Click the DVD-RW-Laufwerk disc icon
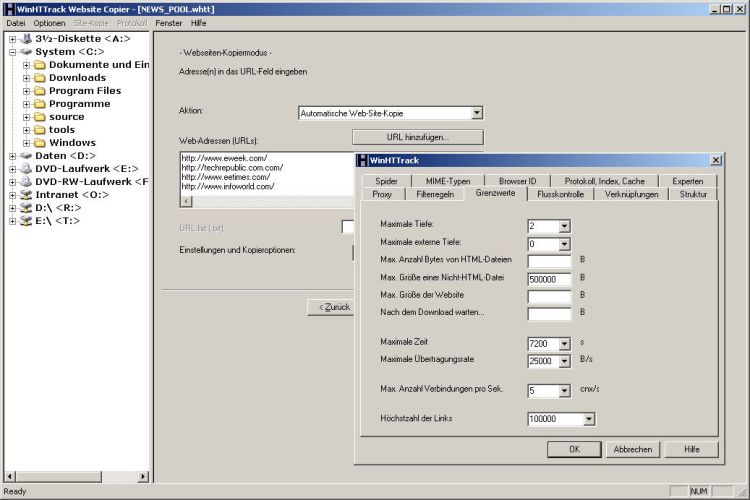Image resolution: width=750 pixels, height=500 pixels. (26, 181)
